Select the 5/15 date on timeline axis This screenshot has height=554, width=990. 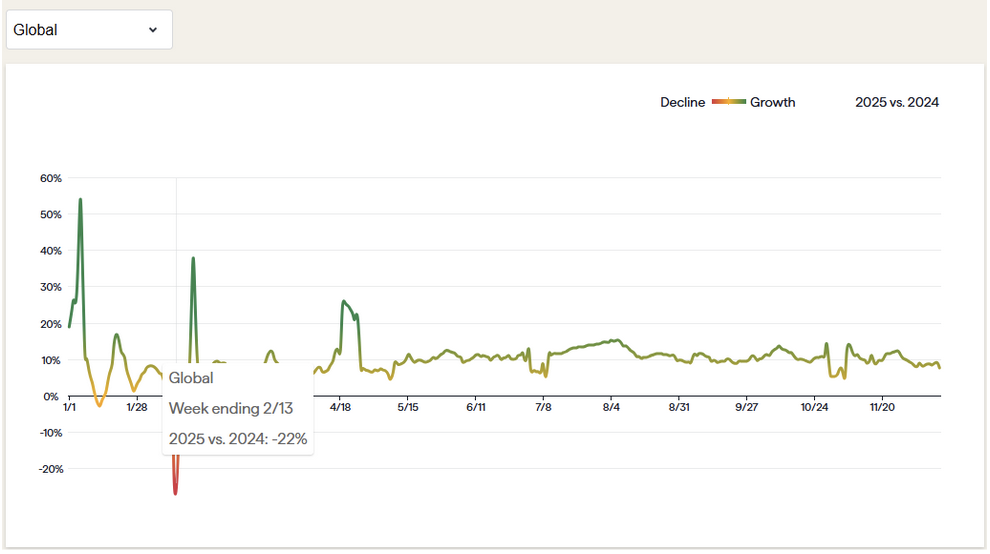pyautogui.click(x=408, y=407)
